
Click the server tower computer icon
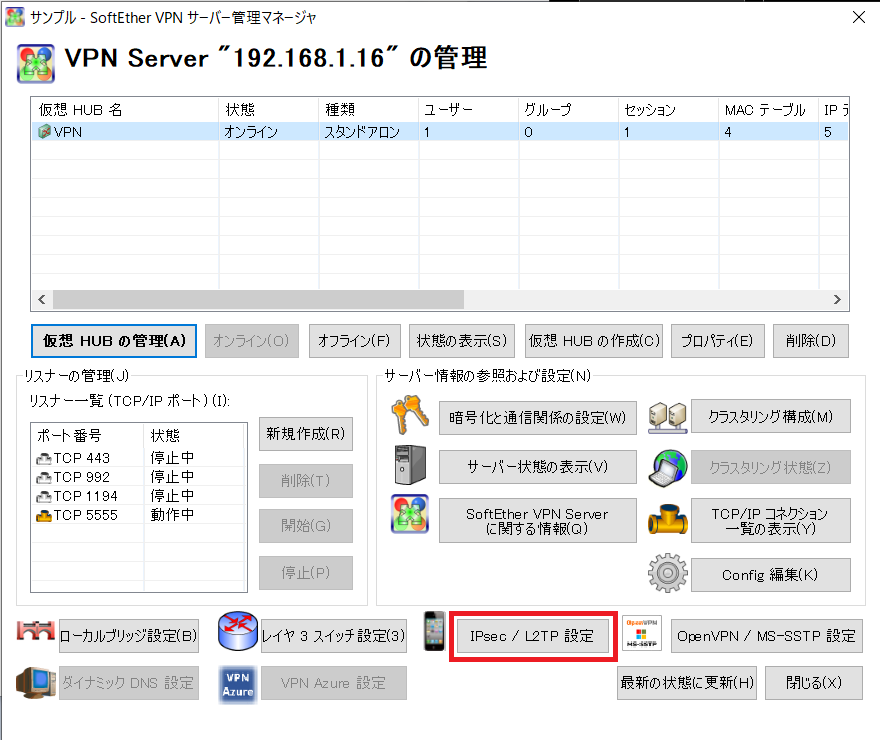click(x=410, y=465)
